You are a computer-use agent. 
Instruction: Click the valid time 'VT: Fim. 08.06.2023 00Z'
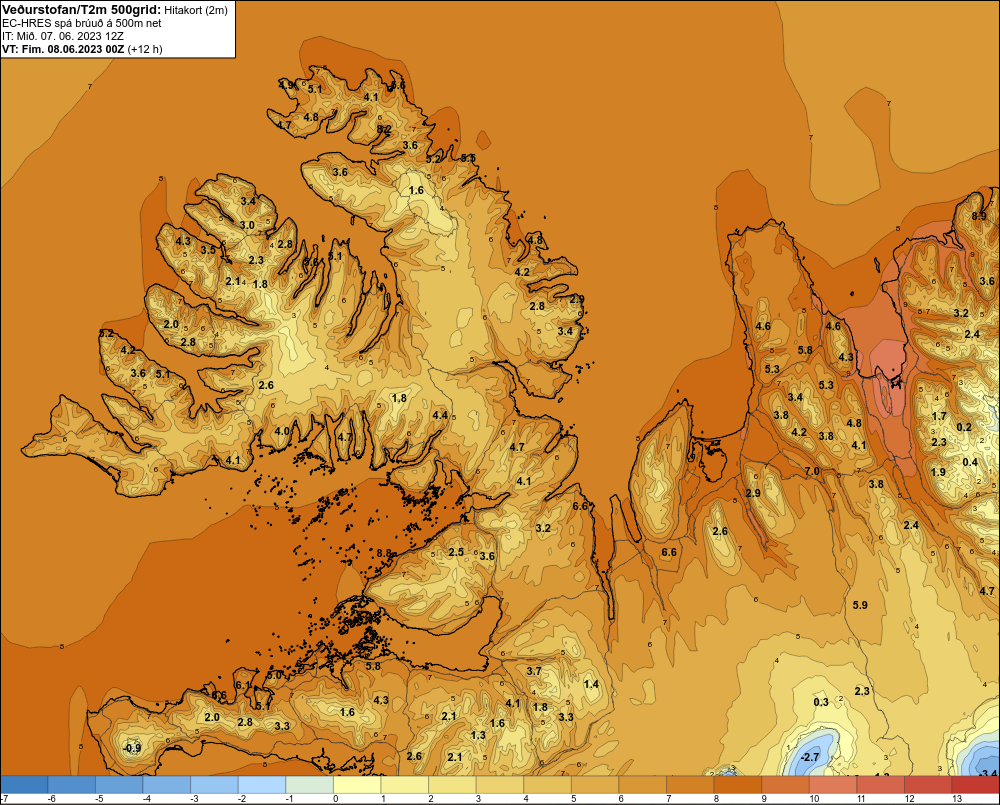pos(63,49)
